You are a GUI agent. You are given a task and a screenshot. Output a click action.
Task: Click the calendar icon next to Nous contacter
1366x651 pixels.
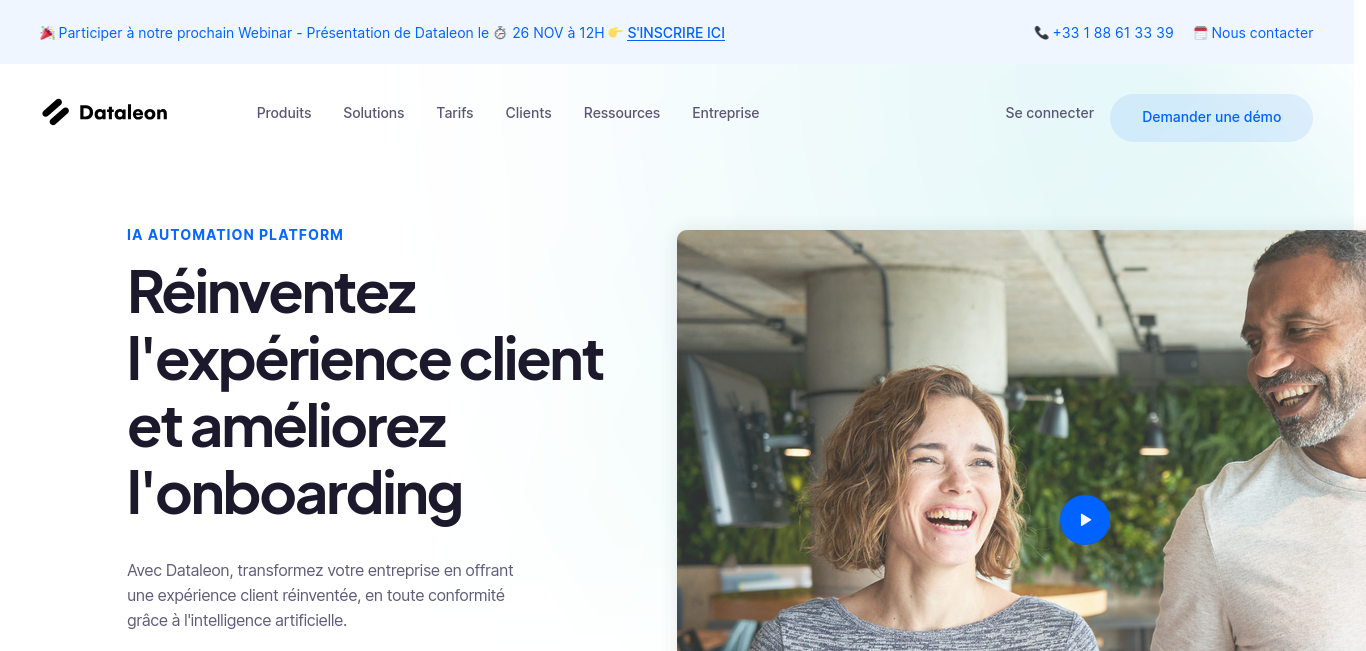(1200, 33)
